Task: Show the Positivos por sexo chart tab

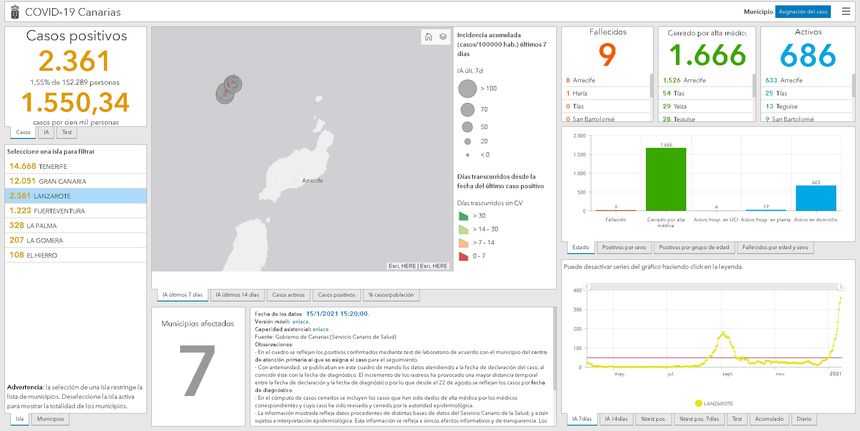Action: point(625,247)
